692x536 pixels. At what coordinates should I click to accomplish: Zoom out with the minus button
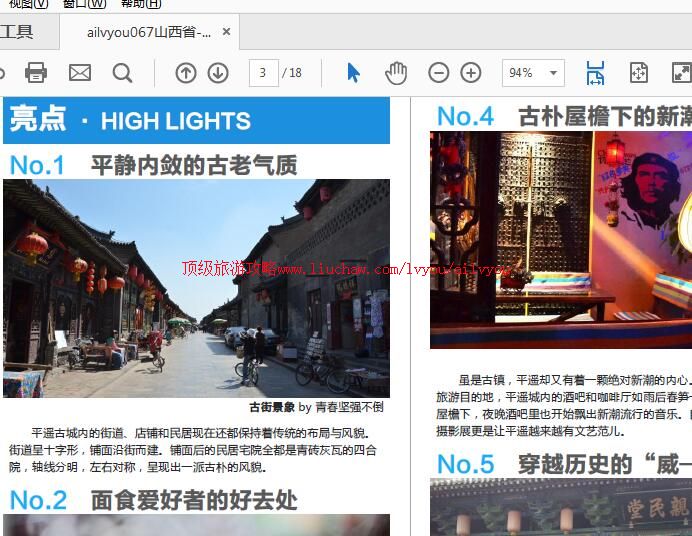point(439,72)
